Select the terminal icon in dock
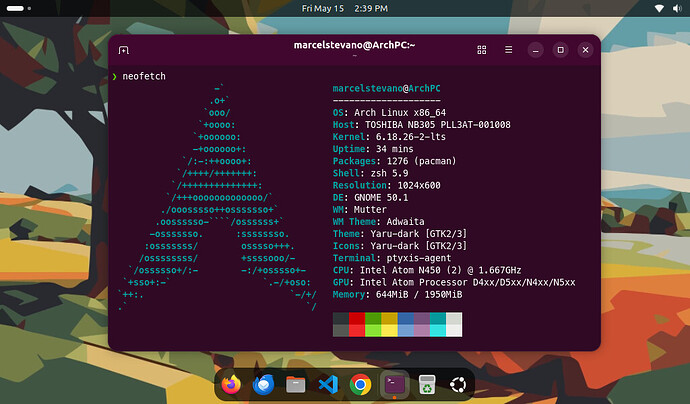Screen dimensions: 690x404 point(394,385)
